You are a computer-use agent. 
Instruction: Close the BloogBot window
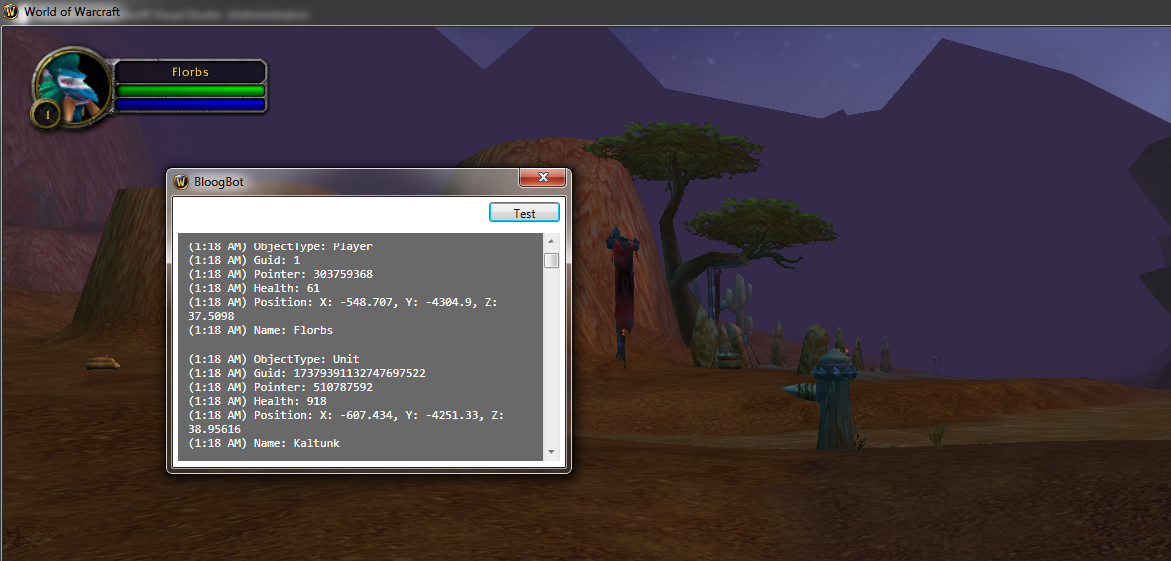[543, 177]
